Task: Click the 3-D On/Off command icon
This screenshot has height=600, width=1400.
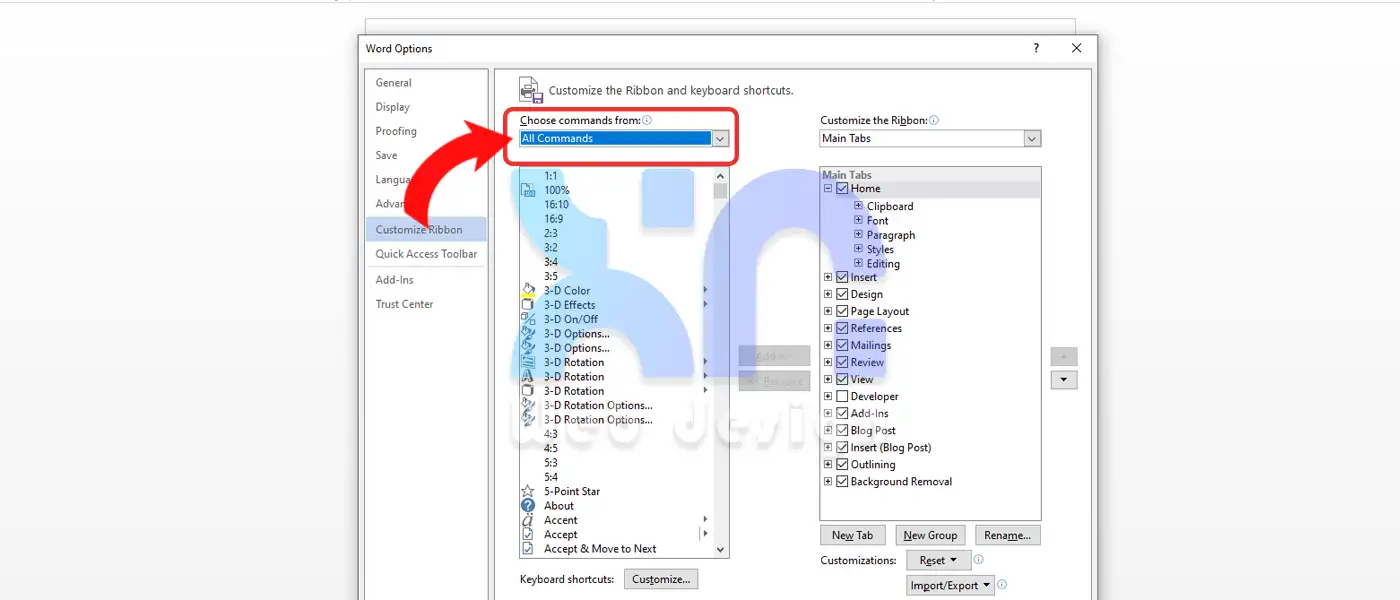Action: tap(528, 319)
